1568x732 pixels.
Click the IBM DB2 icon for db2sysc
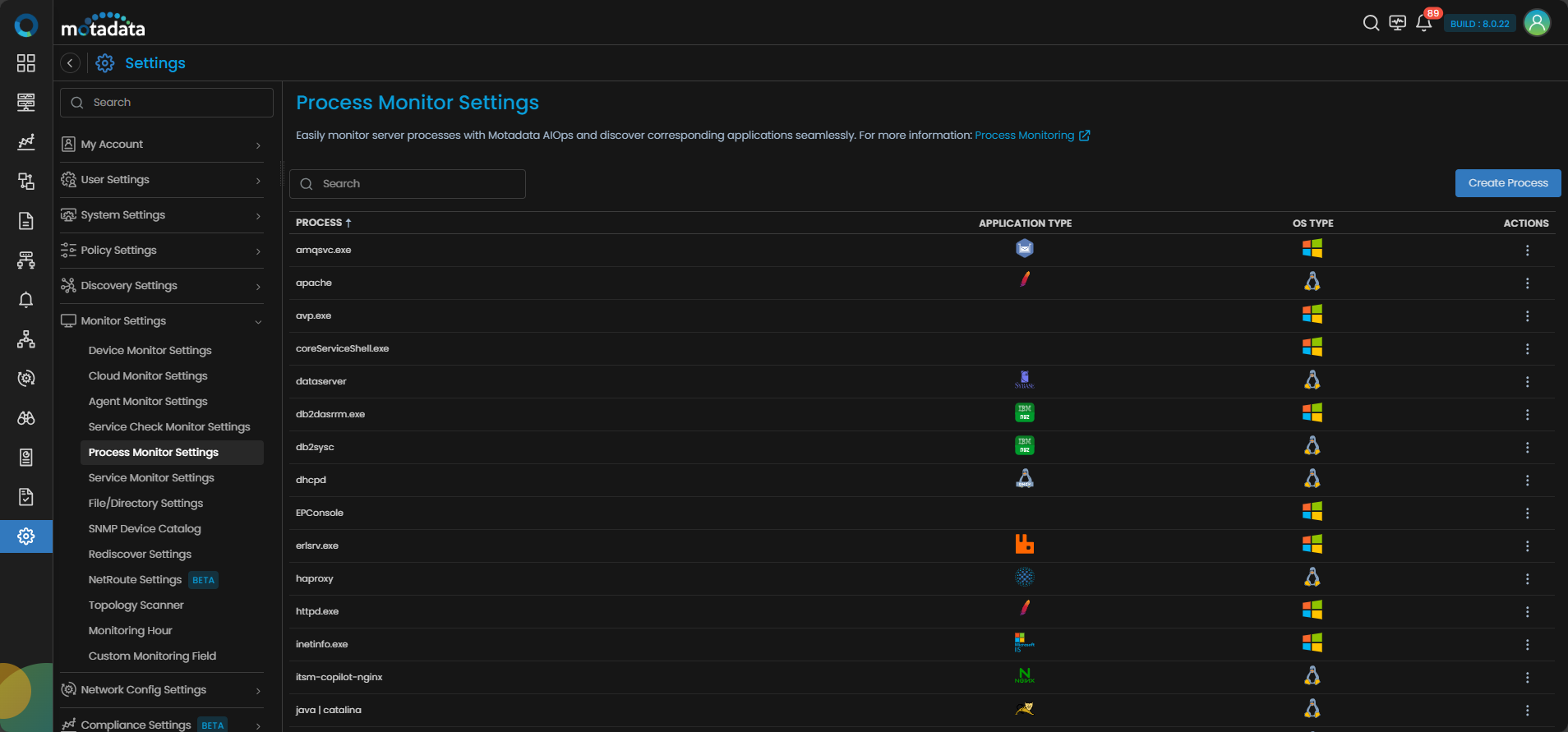1025,445
